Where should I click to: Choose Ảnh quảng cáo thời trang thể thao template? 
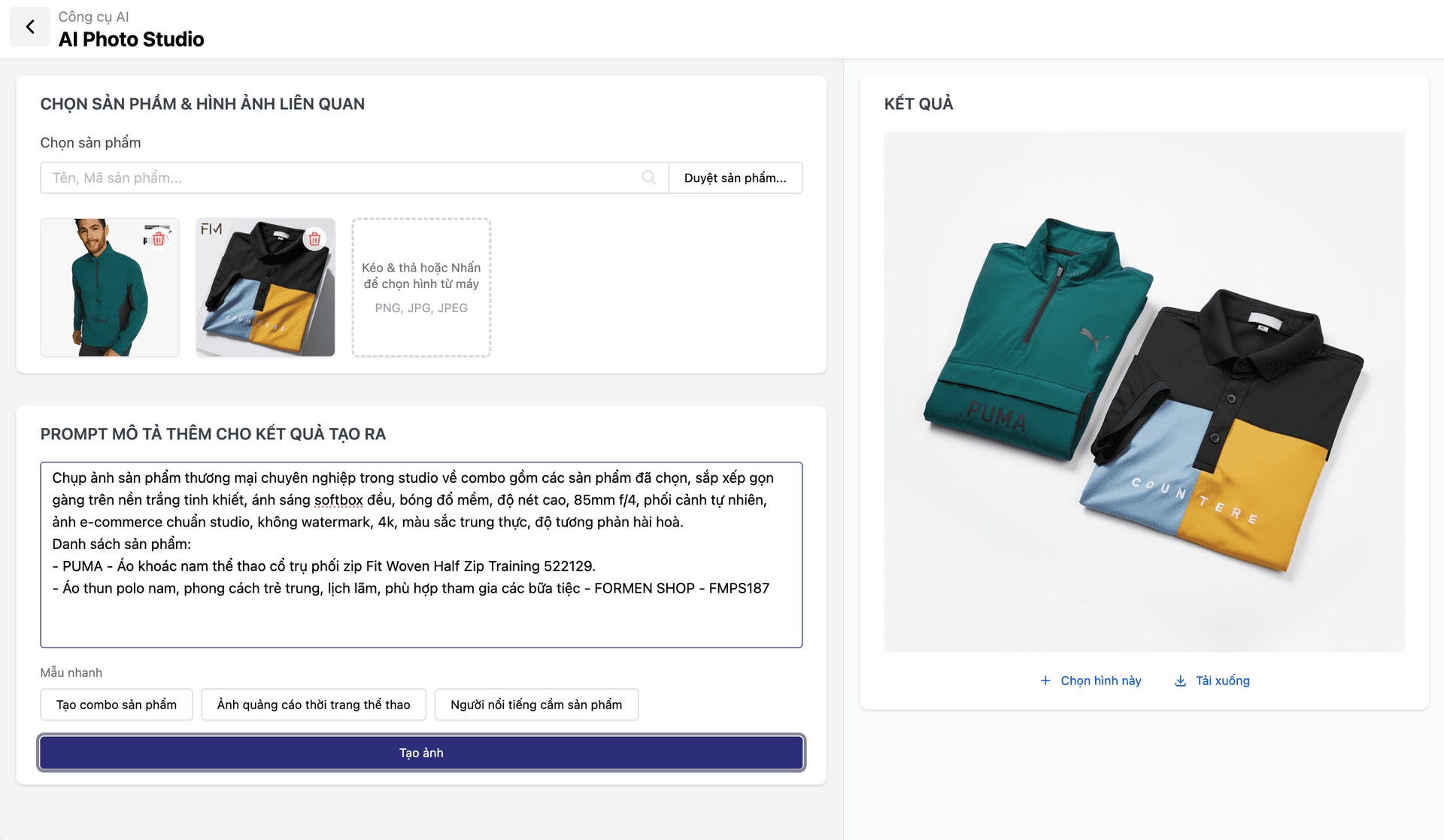(x=314, y=705)
